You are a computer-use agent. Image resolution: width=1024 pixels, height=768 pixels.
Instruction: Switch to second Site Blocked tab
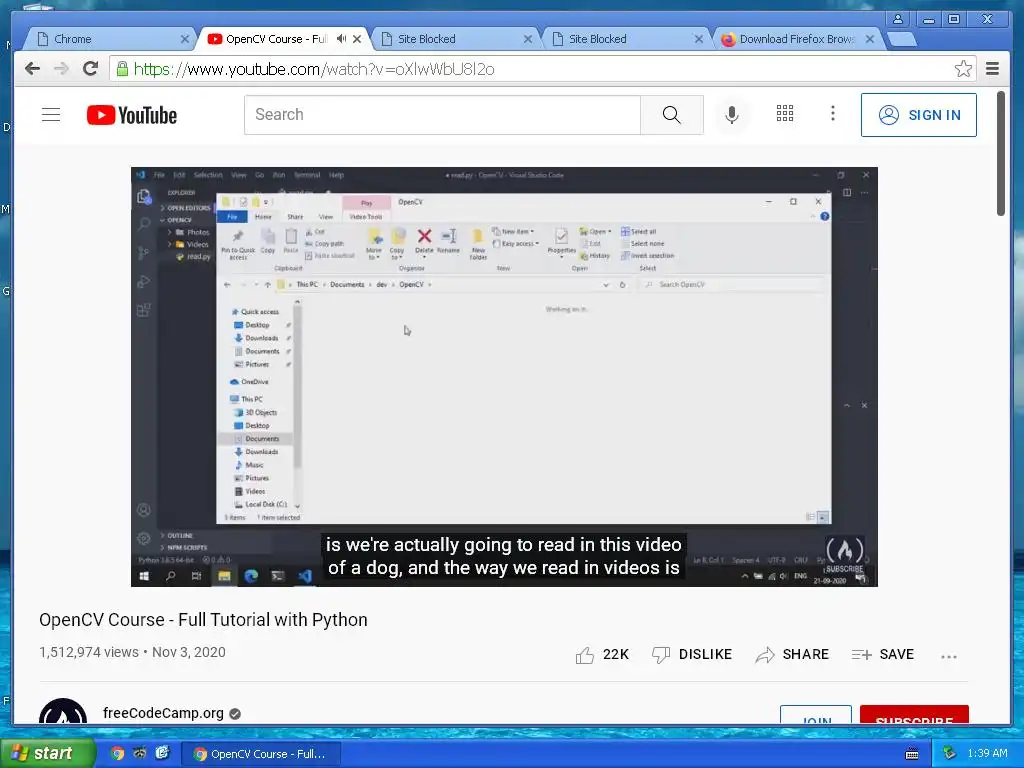click(x=625, y=39)
